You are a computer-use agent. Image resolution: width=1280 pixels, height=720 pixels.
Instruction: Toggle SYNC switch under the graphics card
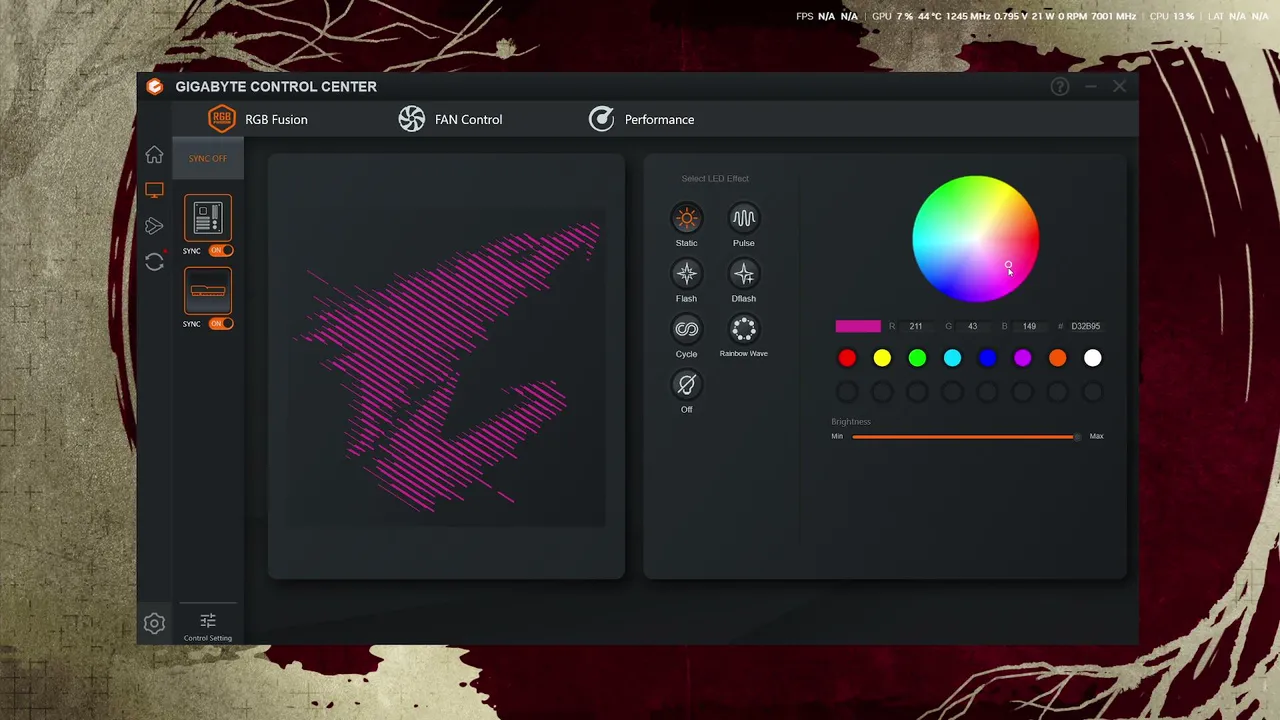[221, 324]
